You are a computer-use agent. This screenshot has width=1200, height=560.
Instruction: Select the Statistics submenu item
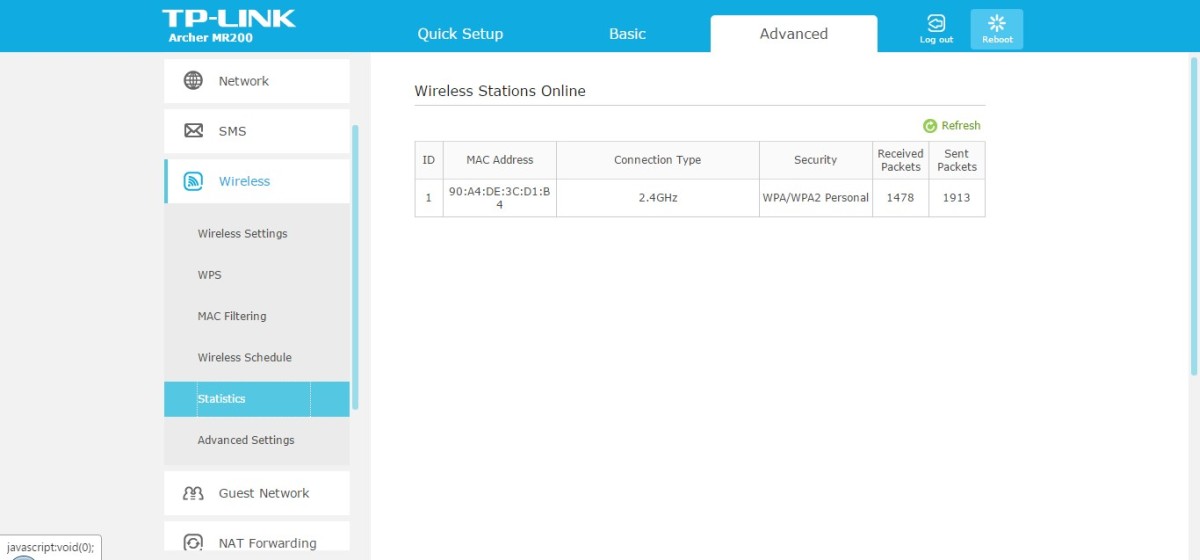[257, 399]
